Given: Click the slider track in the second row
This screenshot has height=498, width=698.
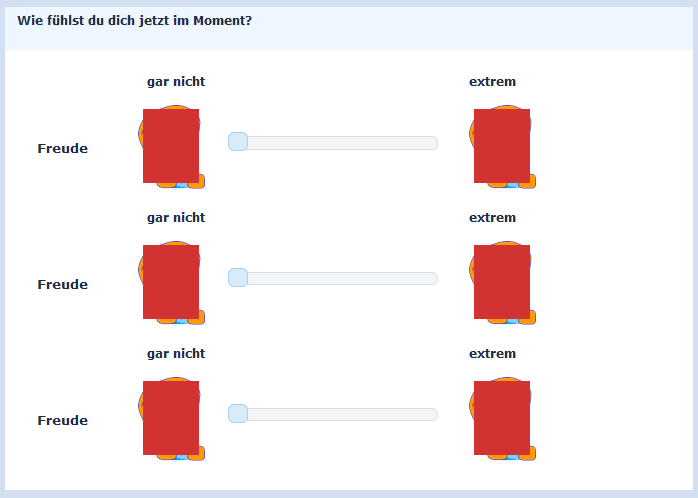Looking at the screenshot, I should point(340,279).
